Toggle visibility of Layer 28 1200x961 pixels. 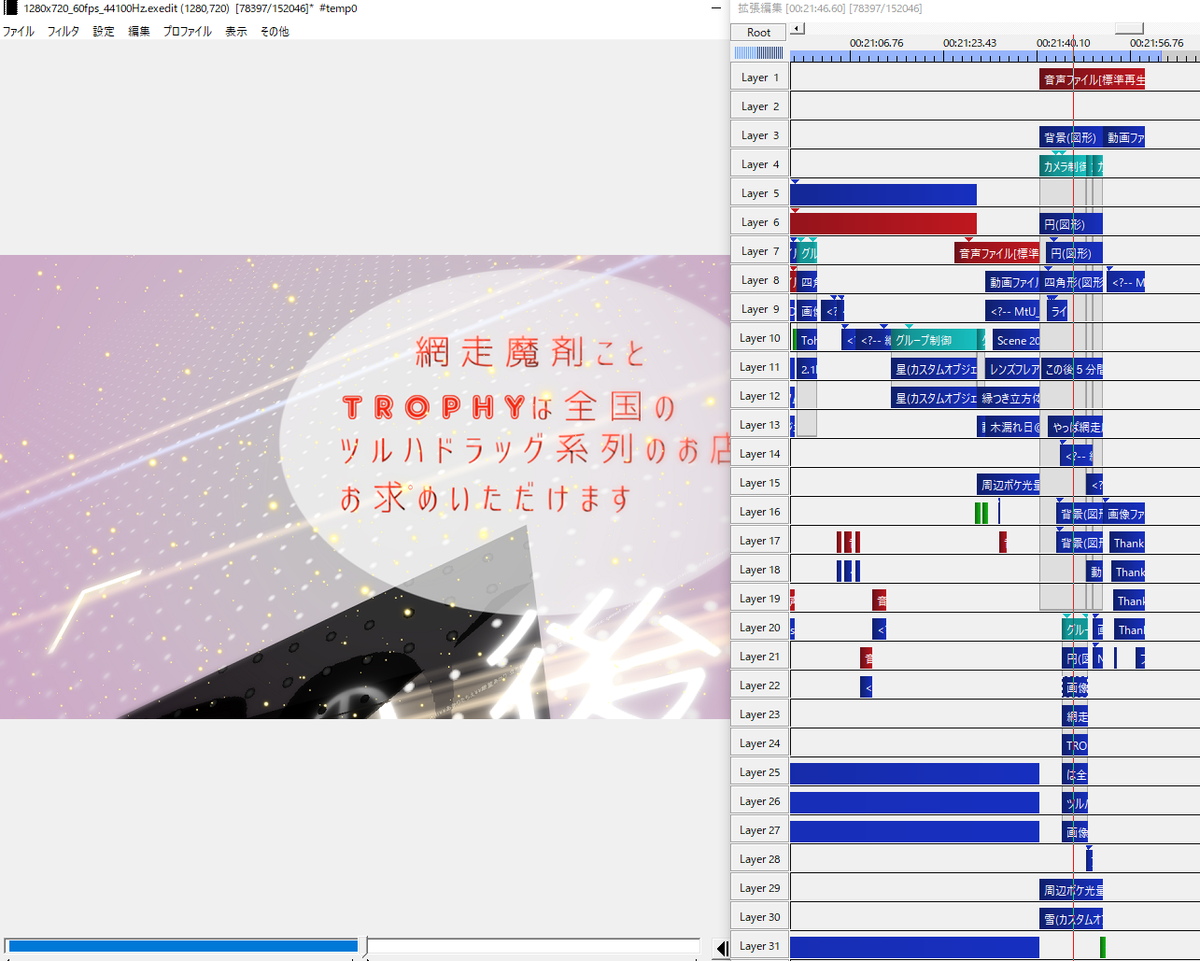pyautogui.click(x=760, y=859)
